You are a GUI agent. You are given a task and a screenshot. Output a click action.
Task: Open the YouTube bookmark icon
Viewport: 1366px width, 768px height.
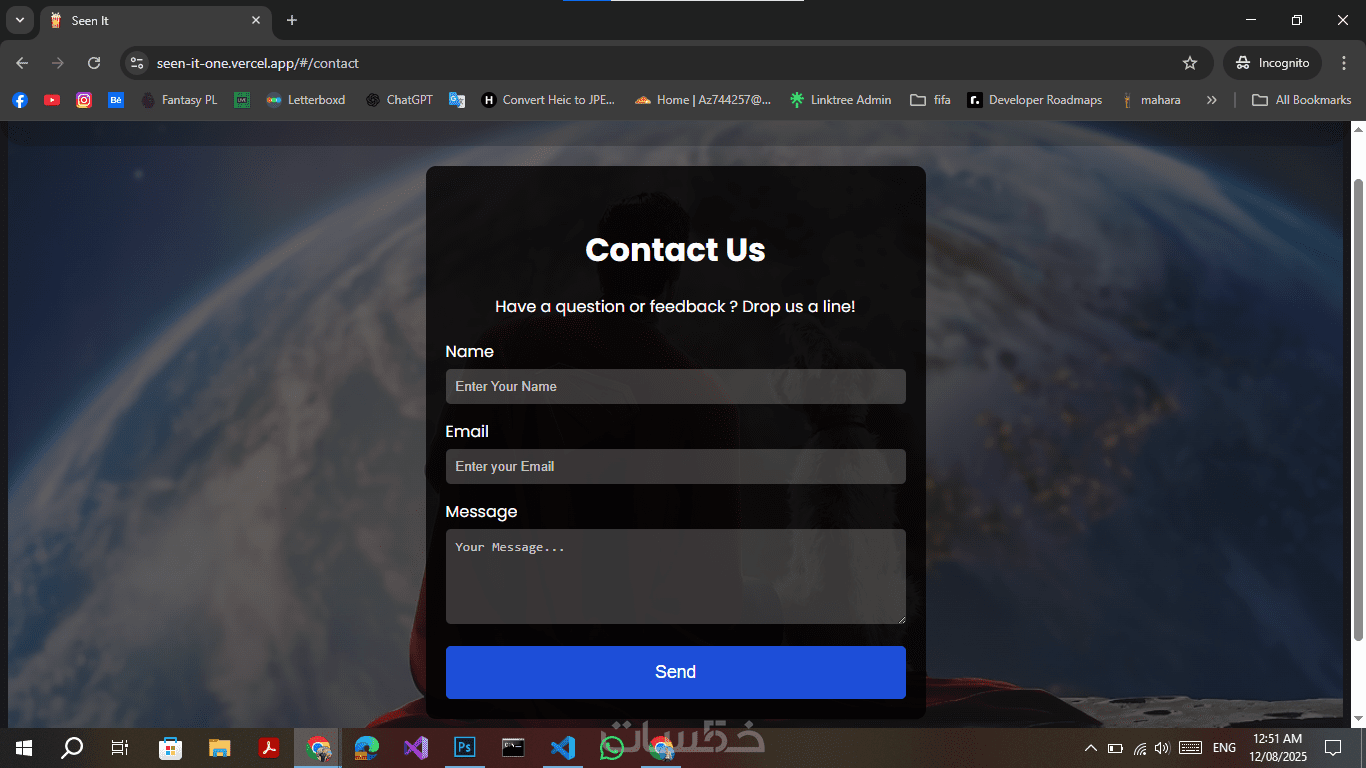point(52,100)
